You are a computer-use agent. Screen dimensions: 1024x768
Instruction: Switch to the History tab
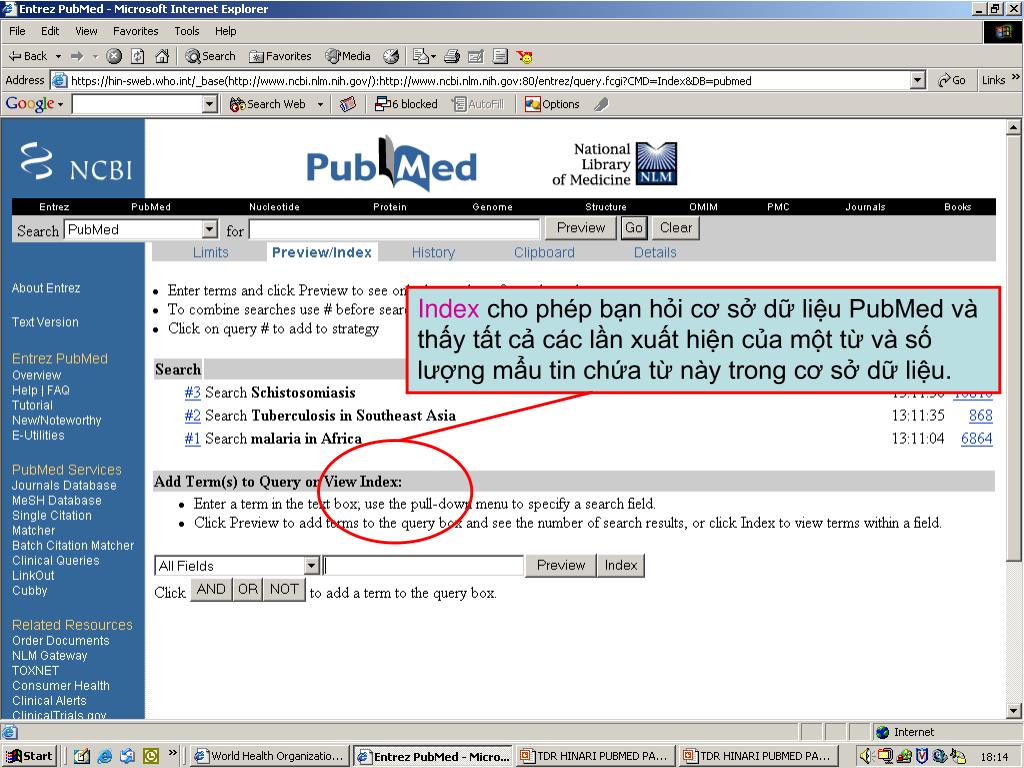[433, 252]
